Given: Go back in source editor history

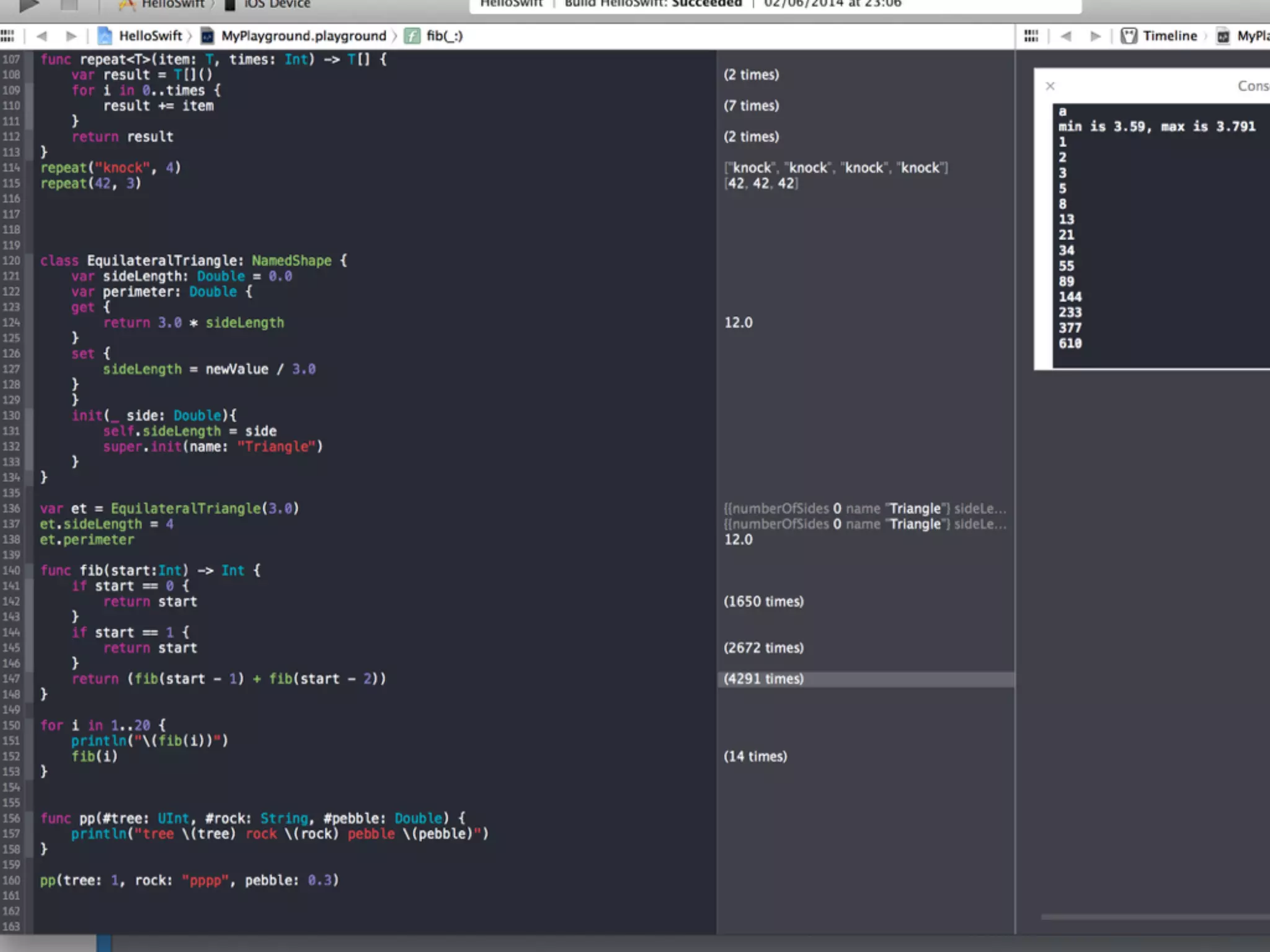Looking at the screenshot, I should (42, 36).
